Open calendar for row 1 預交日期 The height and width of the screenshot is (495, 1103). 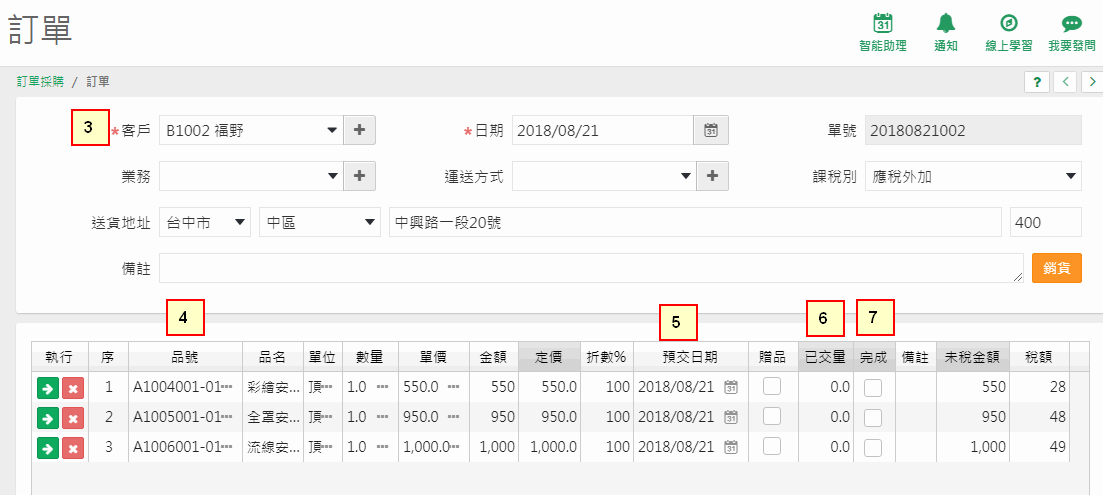731,387
